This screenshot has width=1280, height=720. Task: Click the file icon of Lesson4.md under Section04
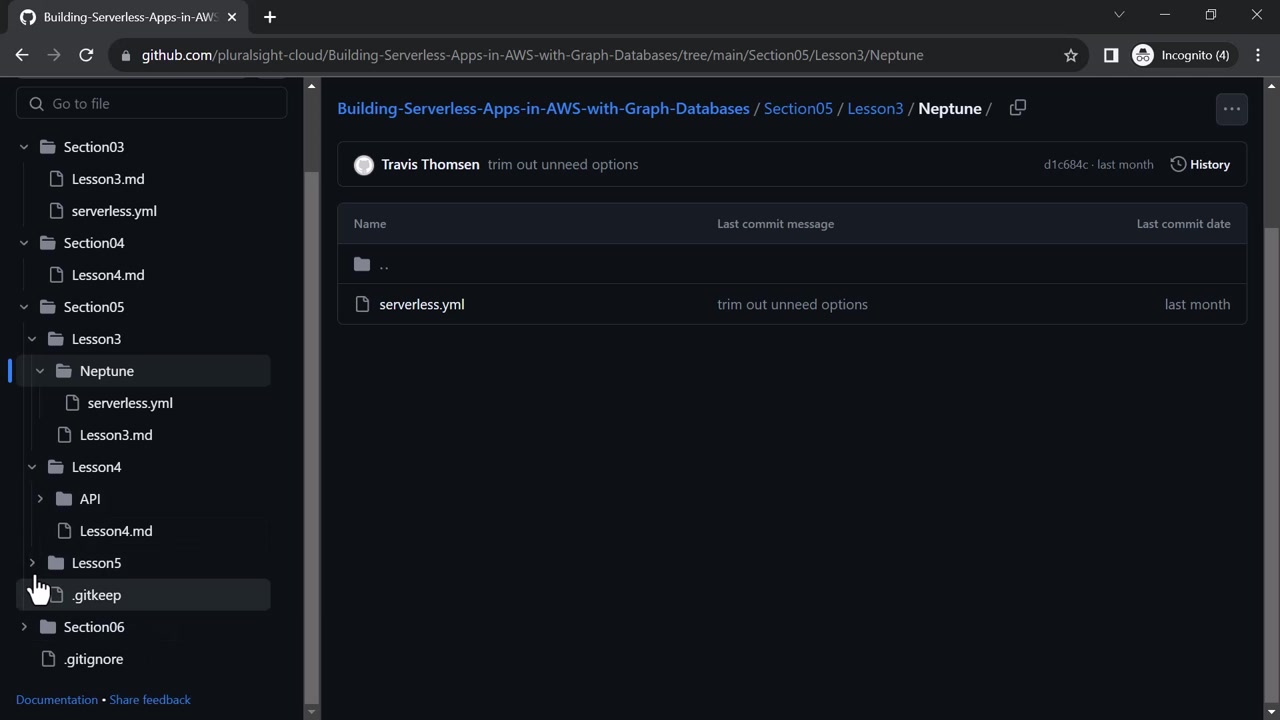[56, 275]
